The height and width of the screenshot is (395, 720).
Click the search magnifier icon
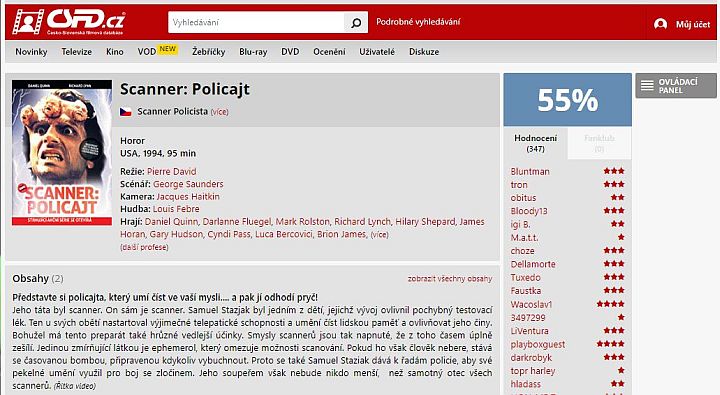pos(356,23)
